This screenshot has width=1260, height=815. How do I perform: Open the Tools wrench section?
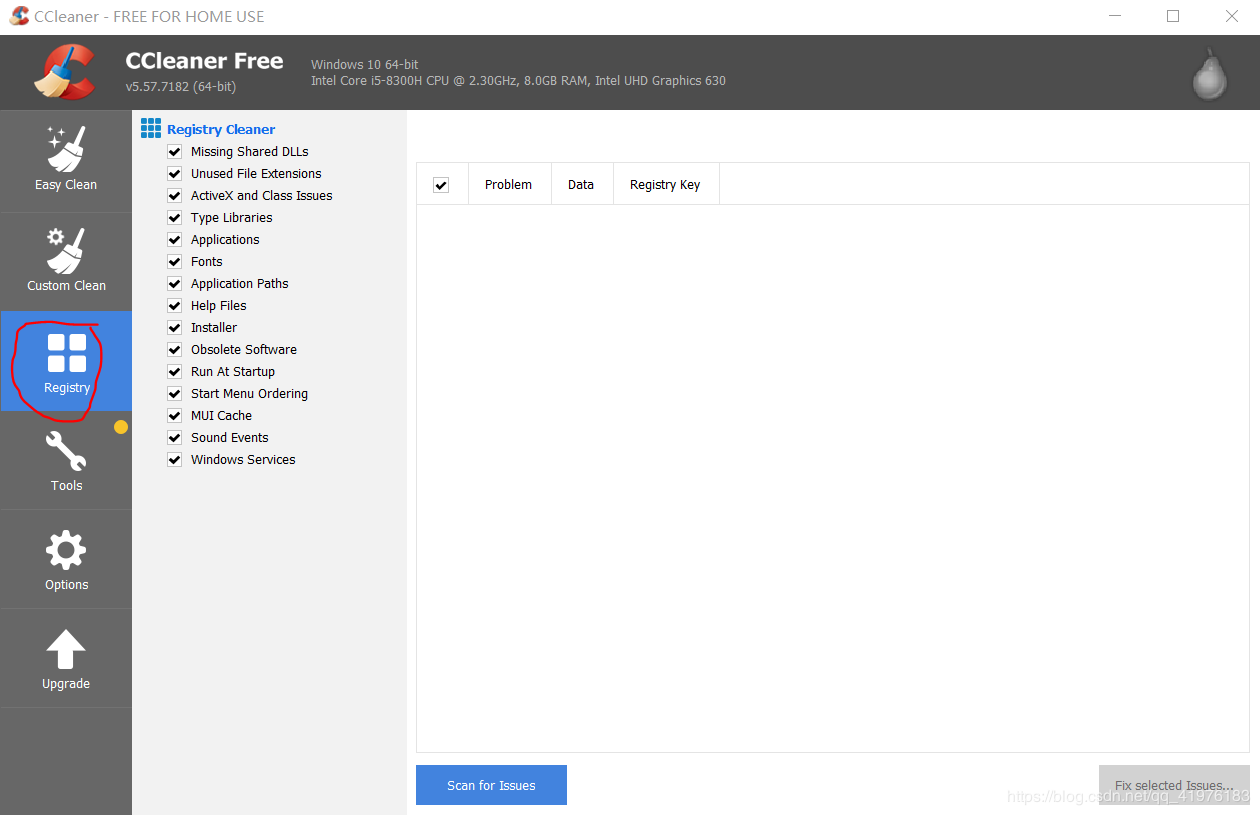tap(66, 460)
